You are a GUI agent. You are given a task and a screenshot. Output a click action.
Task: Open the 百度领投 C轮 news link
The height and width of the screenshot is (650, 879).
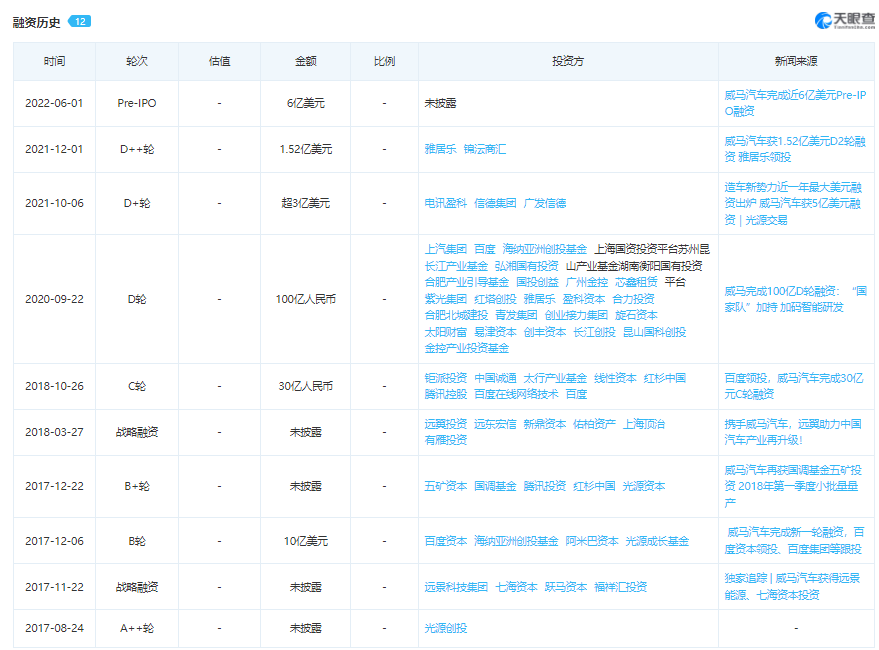[795, 386]
